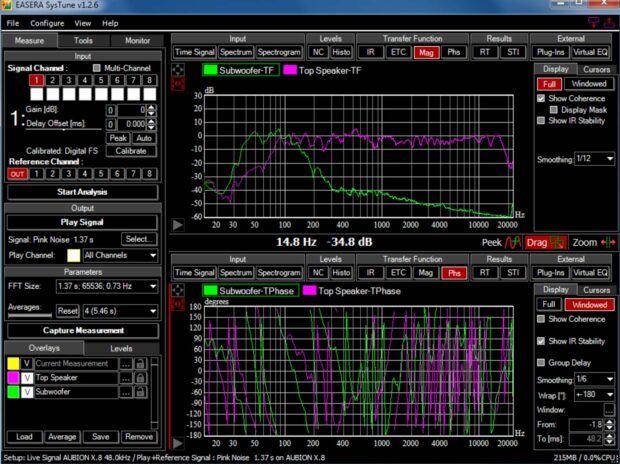Select ETC view in upper Transfer Function group
Screen dimensions: 620x464
tap(398, 52)
